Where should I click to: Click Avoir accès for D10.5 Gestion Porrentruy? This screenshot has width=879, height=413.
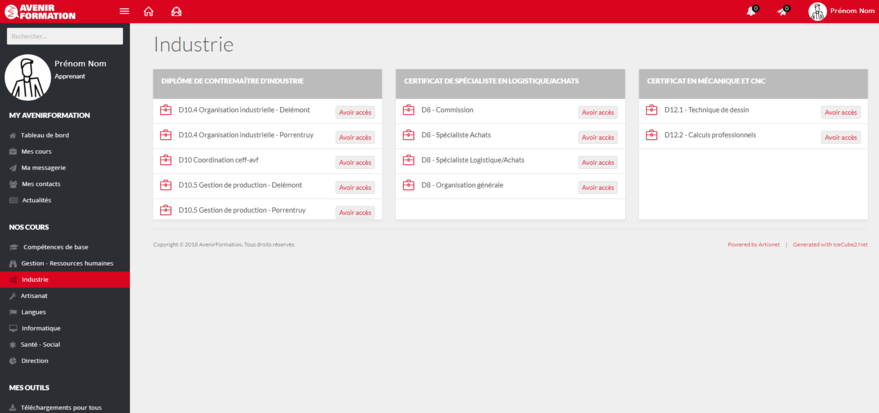[x=355, y=212]
